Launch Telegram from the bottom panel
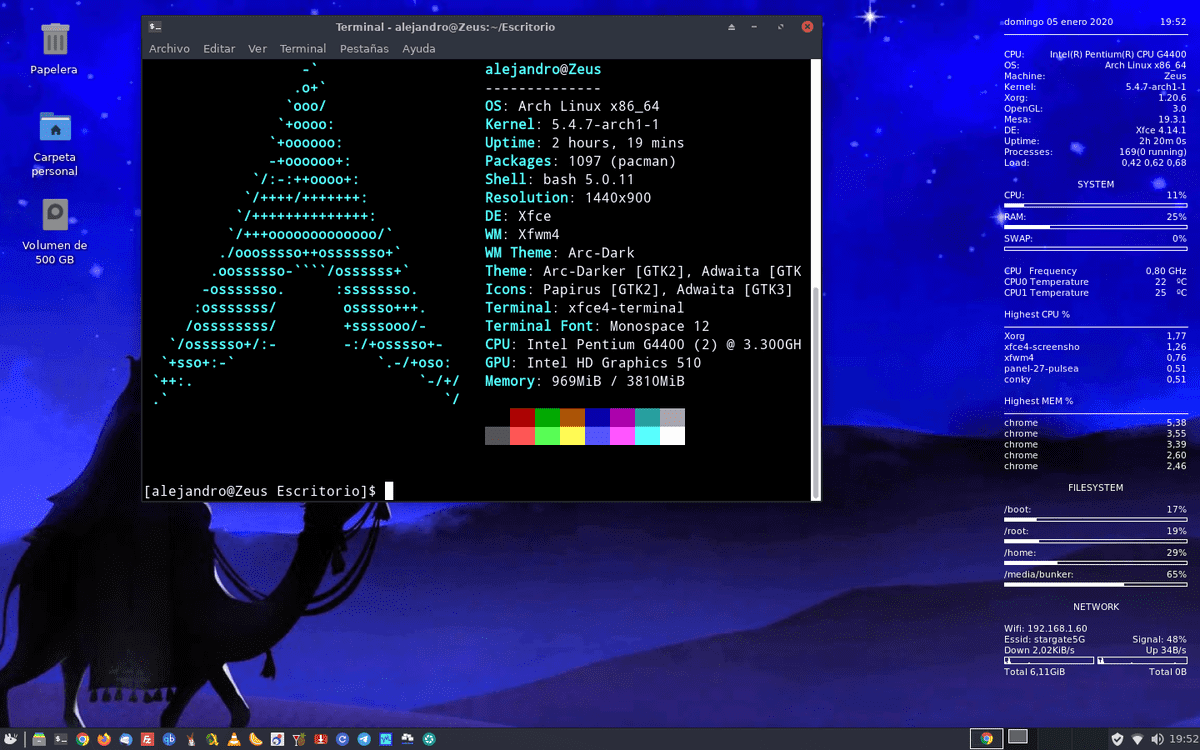Screen dimensions: 1200x750 pos(364,739)
